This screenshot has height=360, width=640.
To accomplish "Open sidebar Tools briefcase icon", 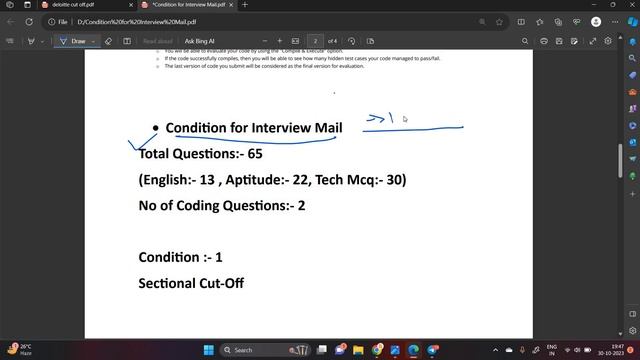I will tap(632, 92).
